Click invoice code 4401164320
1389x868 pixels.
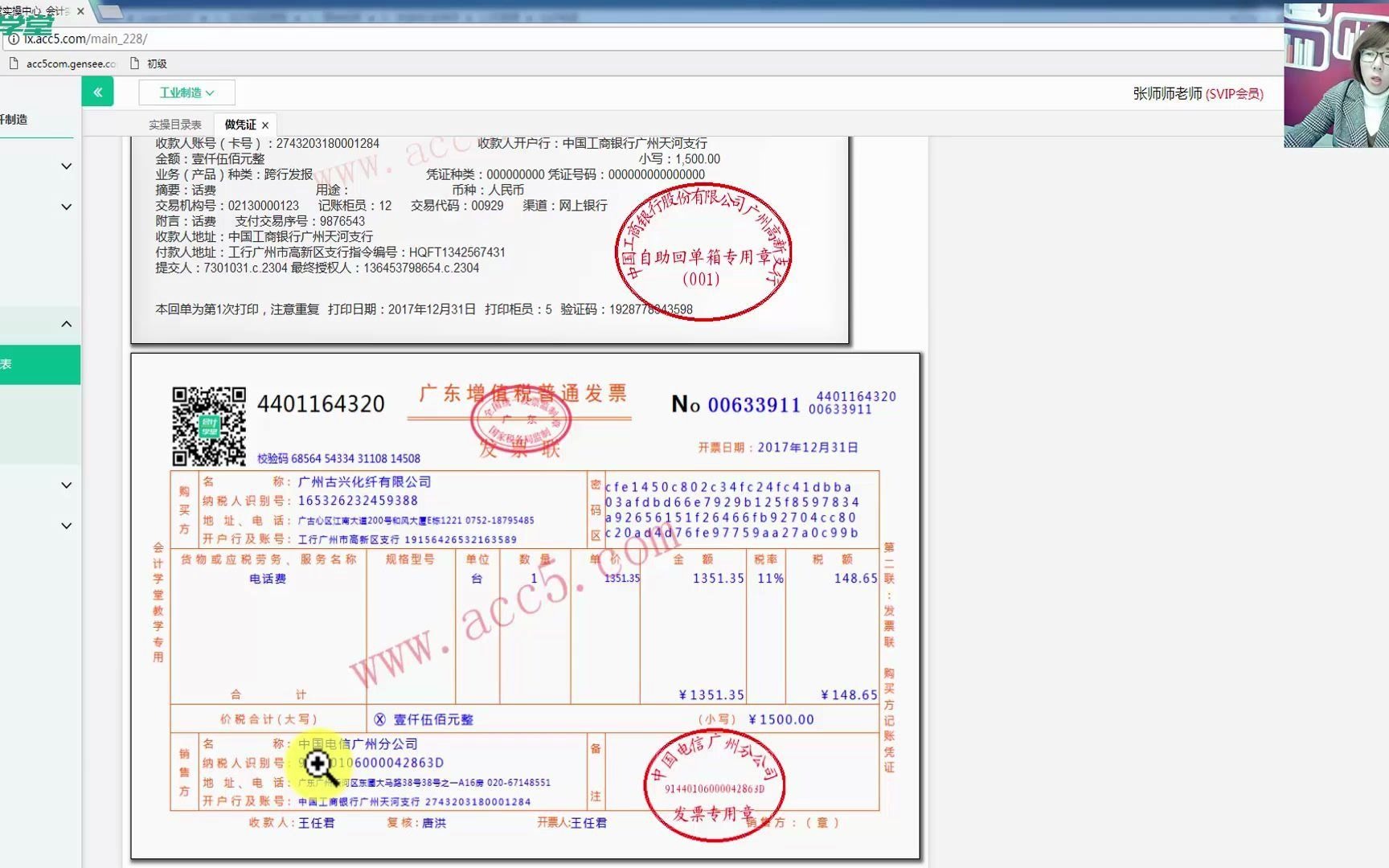321,403
